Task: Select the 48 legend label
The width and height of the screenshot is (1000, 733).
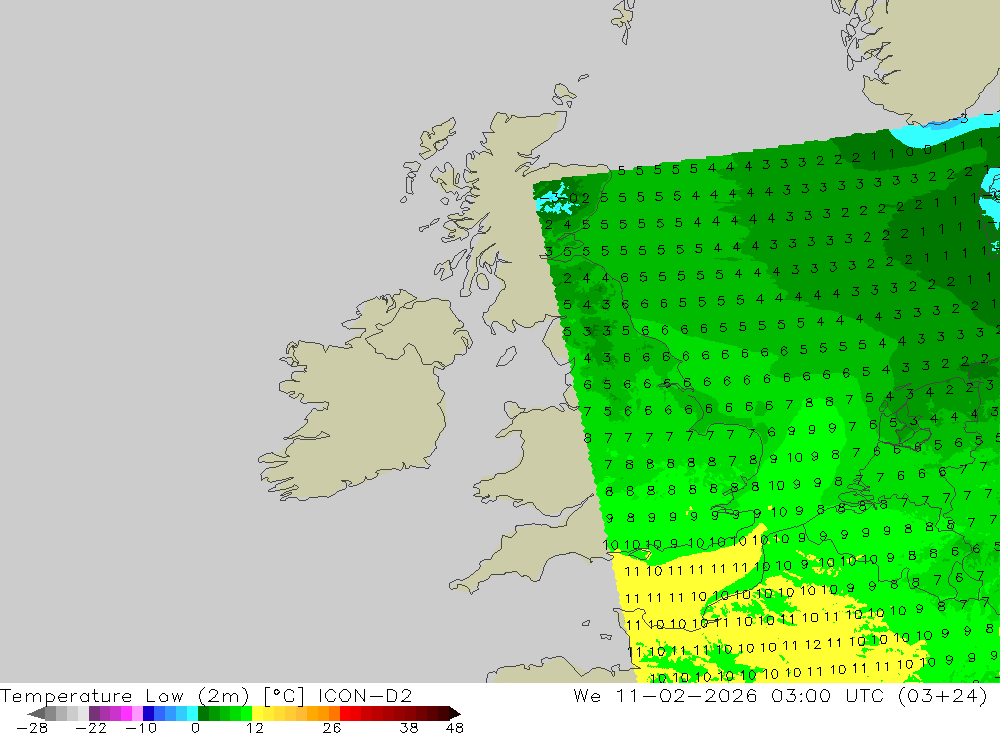Action: click(455, 728)
